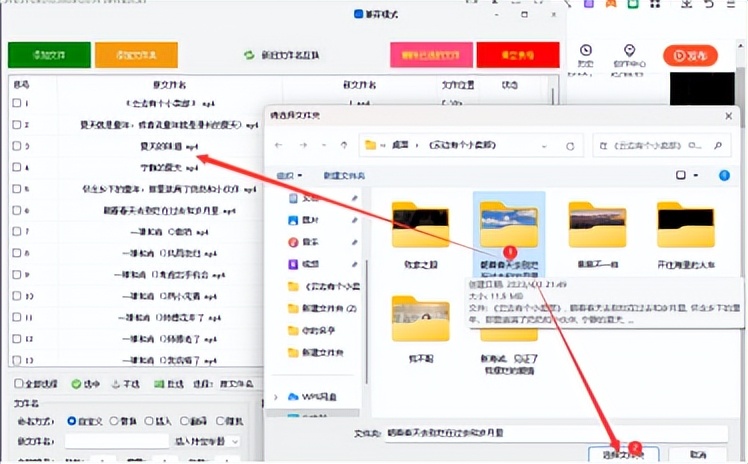
Task: Open the insert-specific-characters dropdown
Action: pyautogui.click(x=206, y=442)
